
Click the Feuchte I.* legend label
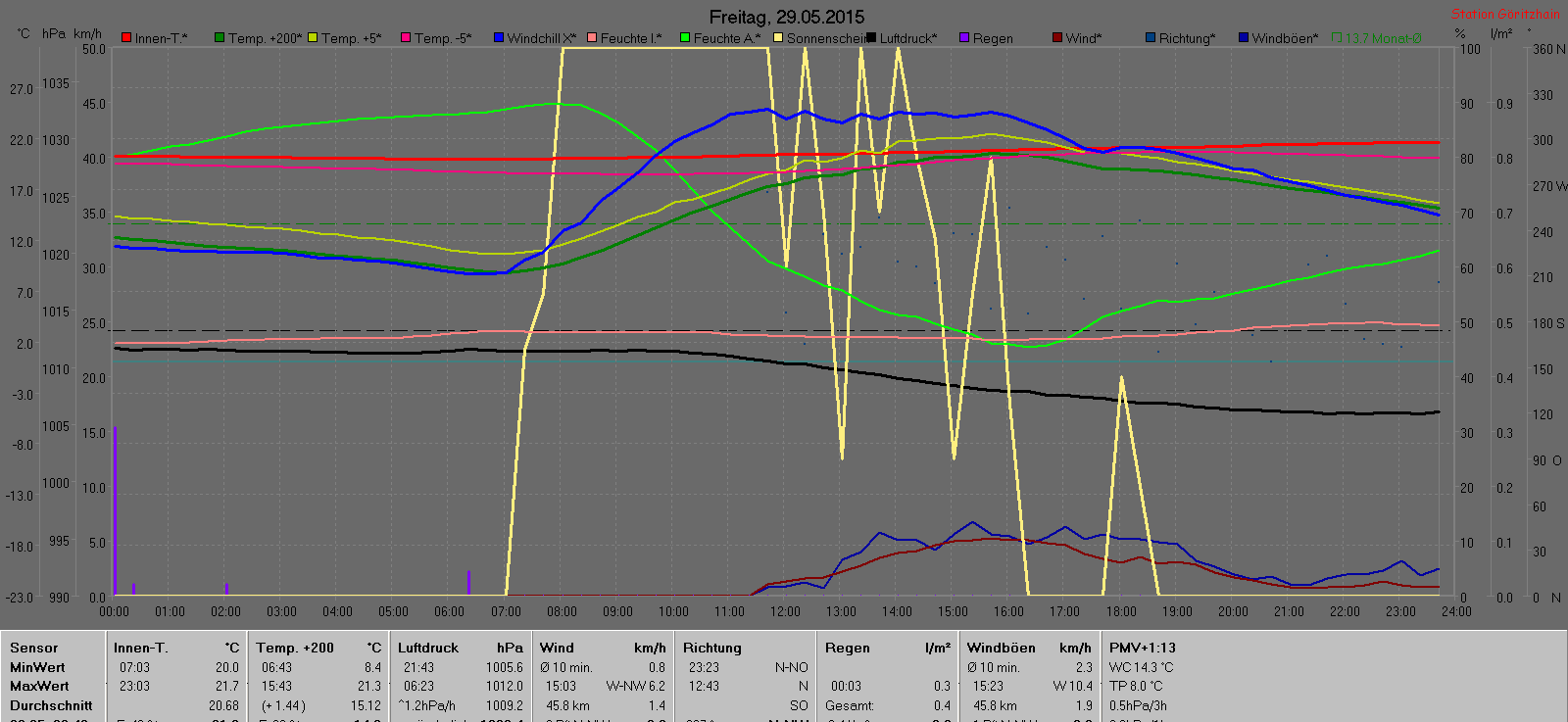(x=631, y=38)
